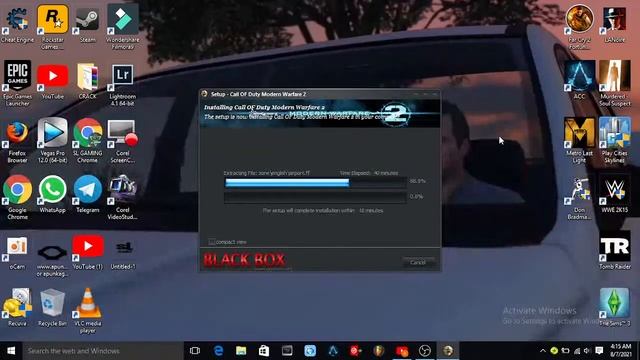The width and height of the screenshot is (640, 360).
Task: Open Corel ScreenCap shortcut
Action: pos(122,141)
